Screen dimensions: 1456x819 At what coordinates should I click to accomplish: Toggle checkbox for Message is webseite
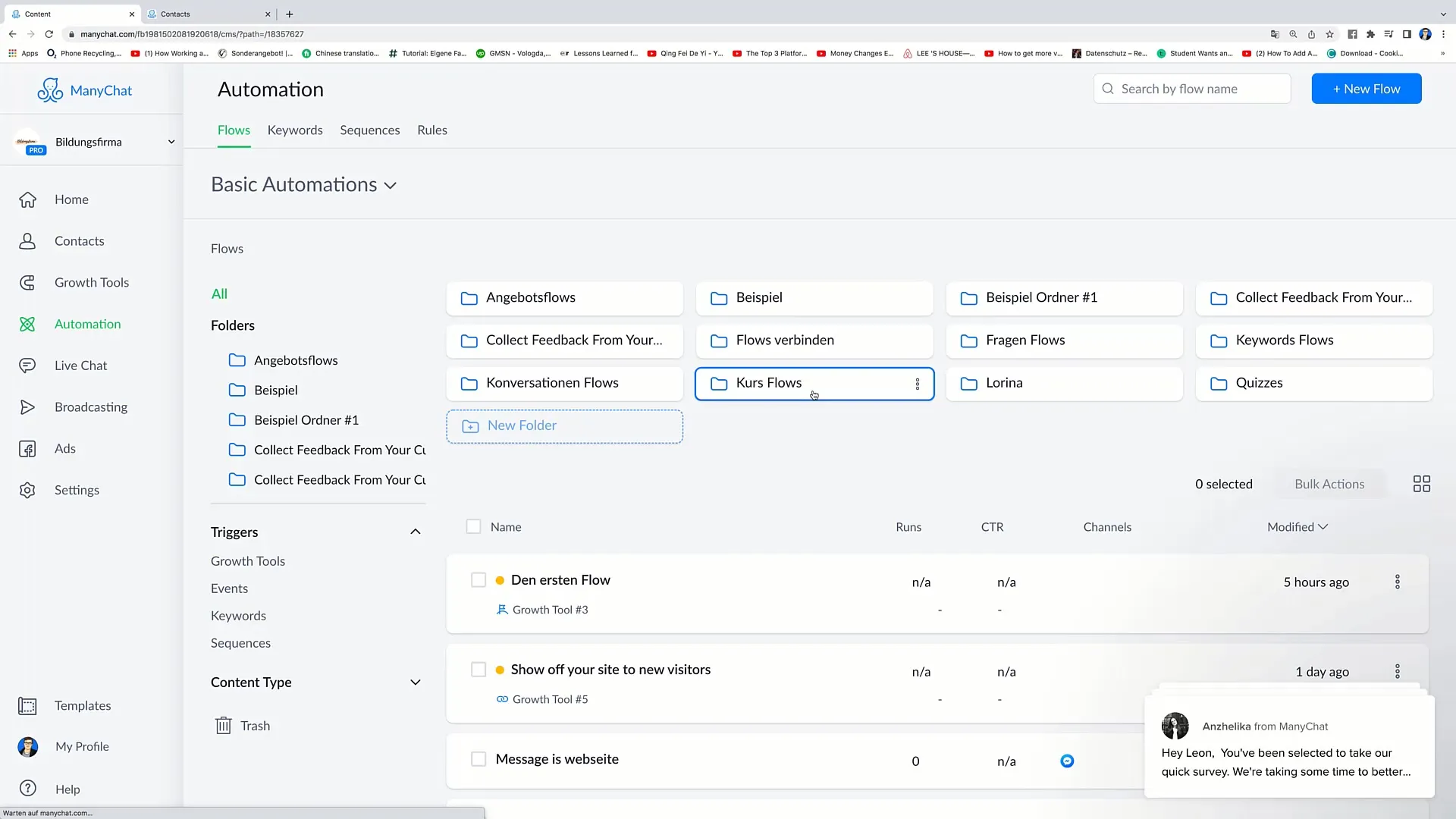click(479, 758)
